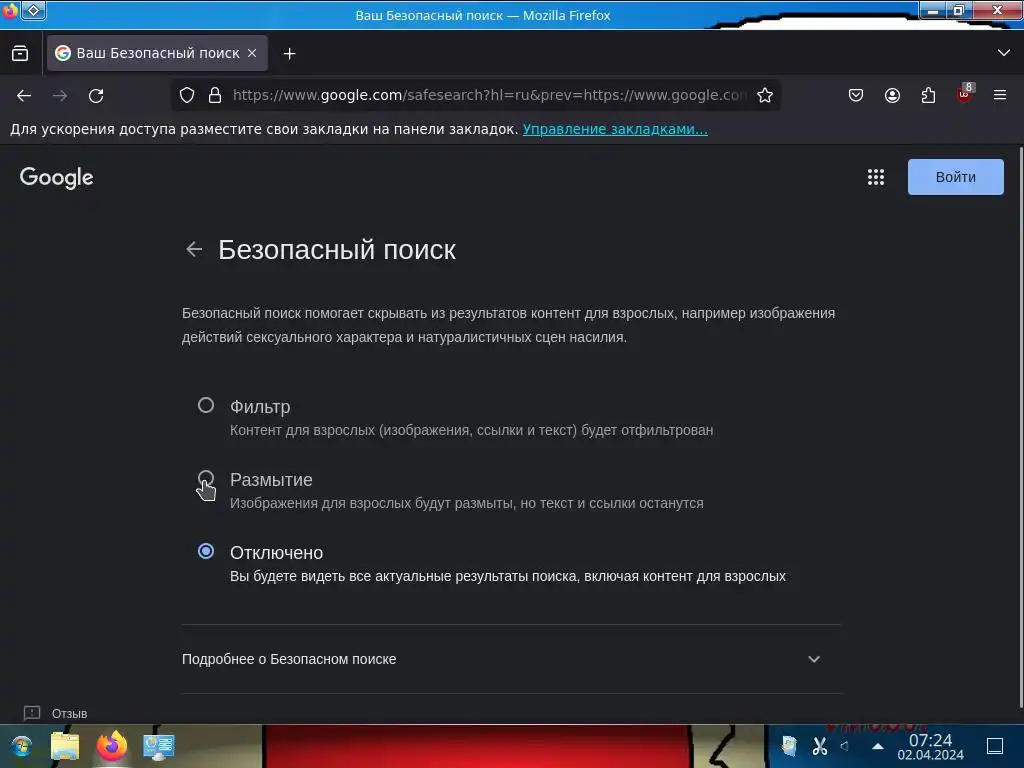Open volume control in tray
Image resolution: width=1024 pixels, height=768 pixels.
pos(844,746)
